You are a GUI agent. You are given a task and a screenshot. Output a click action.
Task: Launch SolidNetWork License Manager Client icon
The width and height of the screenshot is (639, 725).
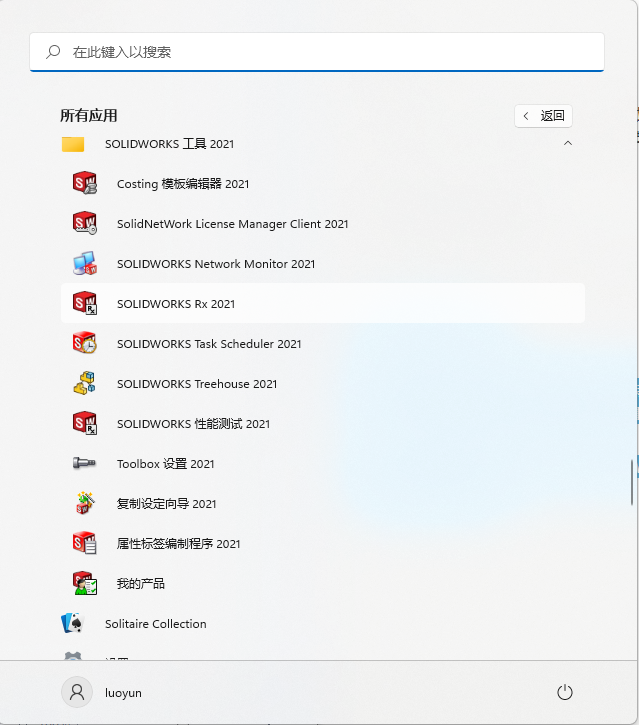tap(85, 223)
